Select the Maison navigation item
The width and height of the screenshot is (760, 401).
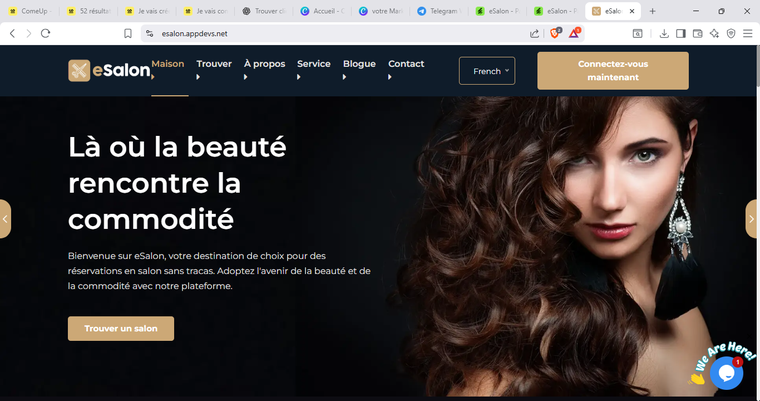[168, 64]
